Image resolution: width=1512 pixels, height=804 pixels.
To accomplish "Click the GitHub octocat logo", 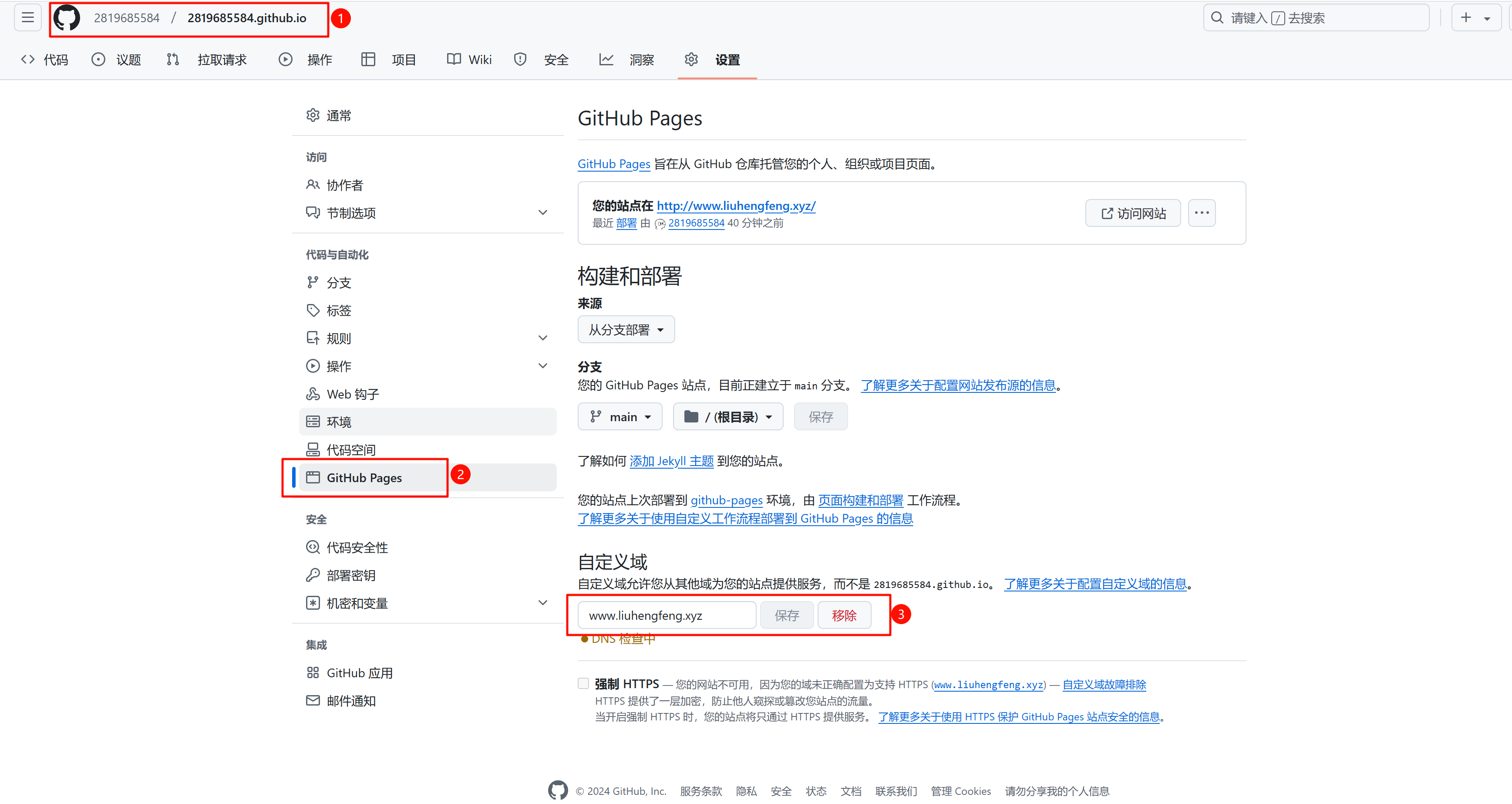I will point(67,17).
